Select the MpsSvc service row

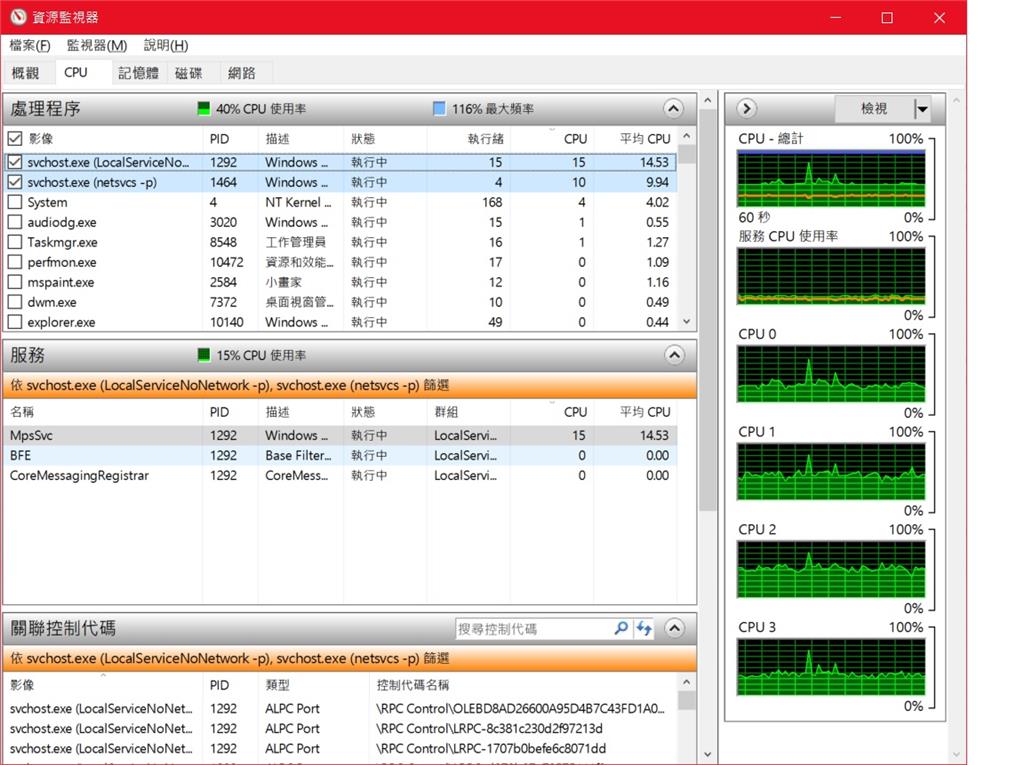pos(340,435)
